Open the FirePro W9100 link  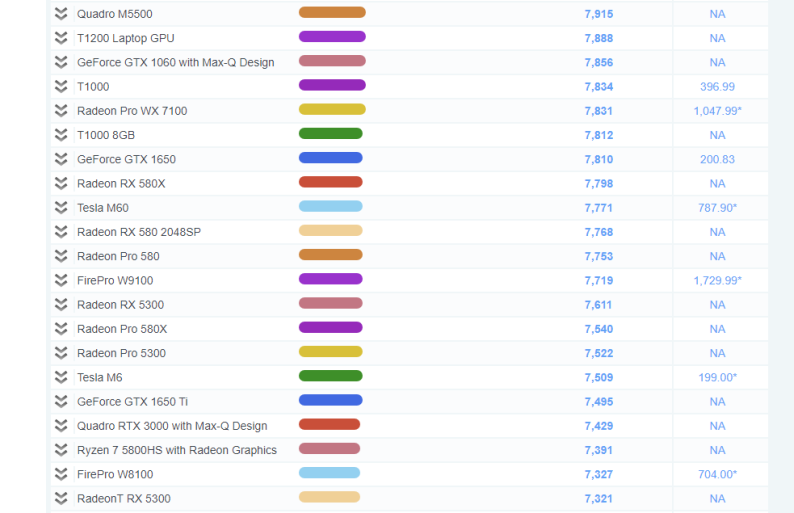(x=115, y=281)
